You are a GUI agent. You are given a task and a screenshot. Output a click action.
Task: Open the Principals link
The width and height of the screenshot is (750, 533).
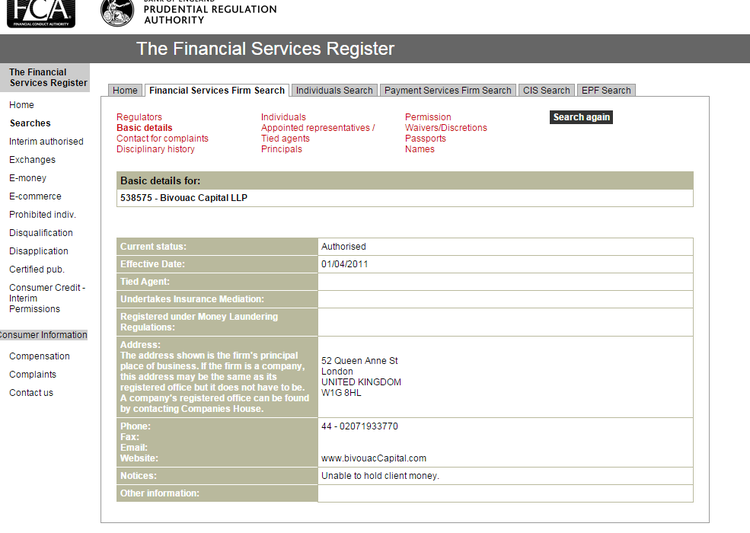pos(281,149)
